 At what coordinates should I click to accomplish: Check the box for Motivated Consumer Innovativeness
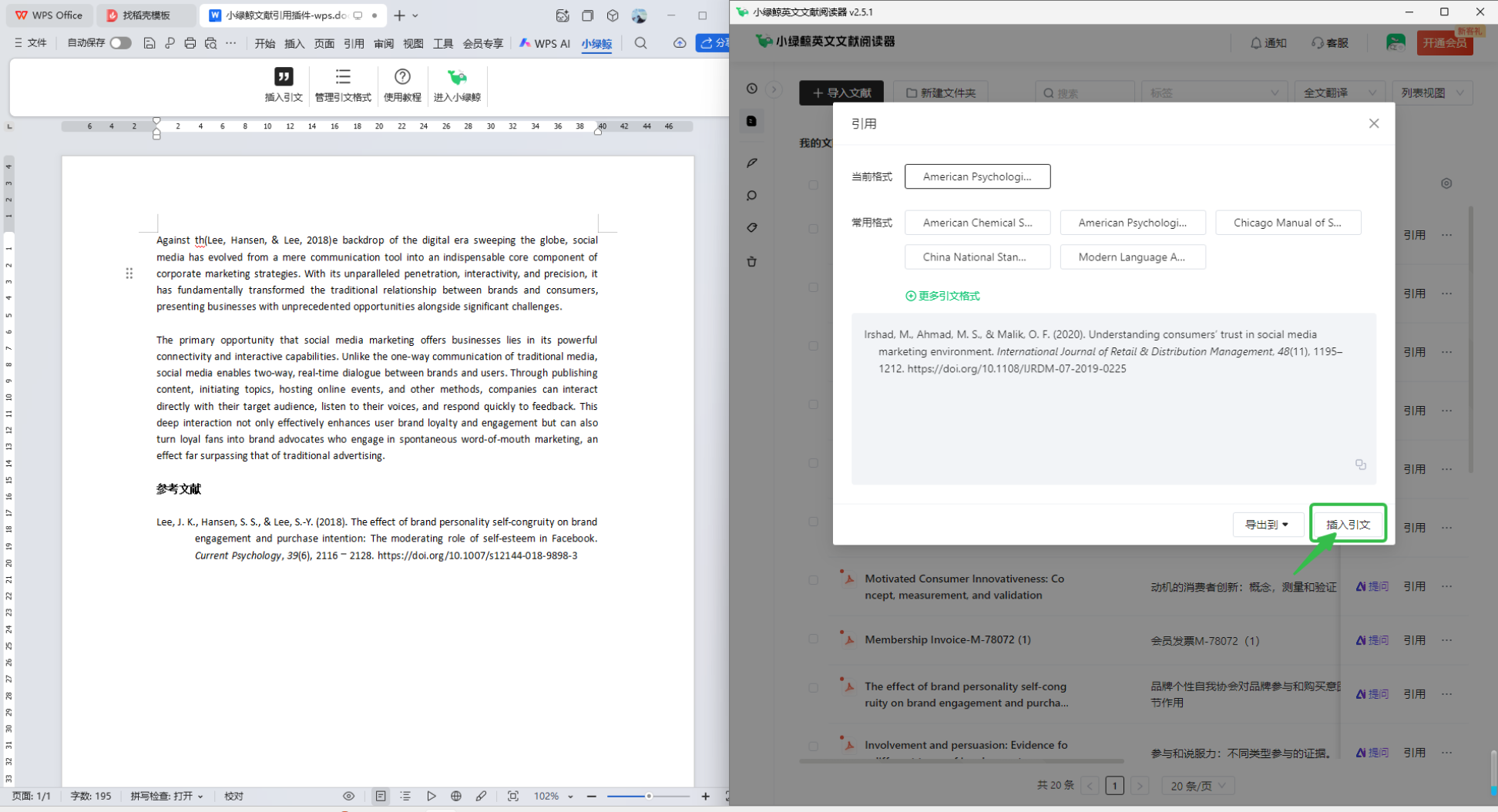pyautogui.click(x=813, y=580)
